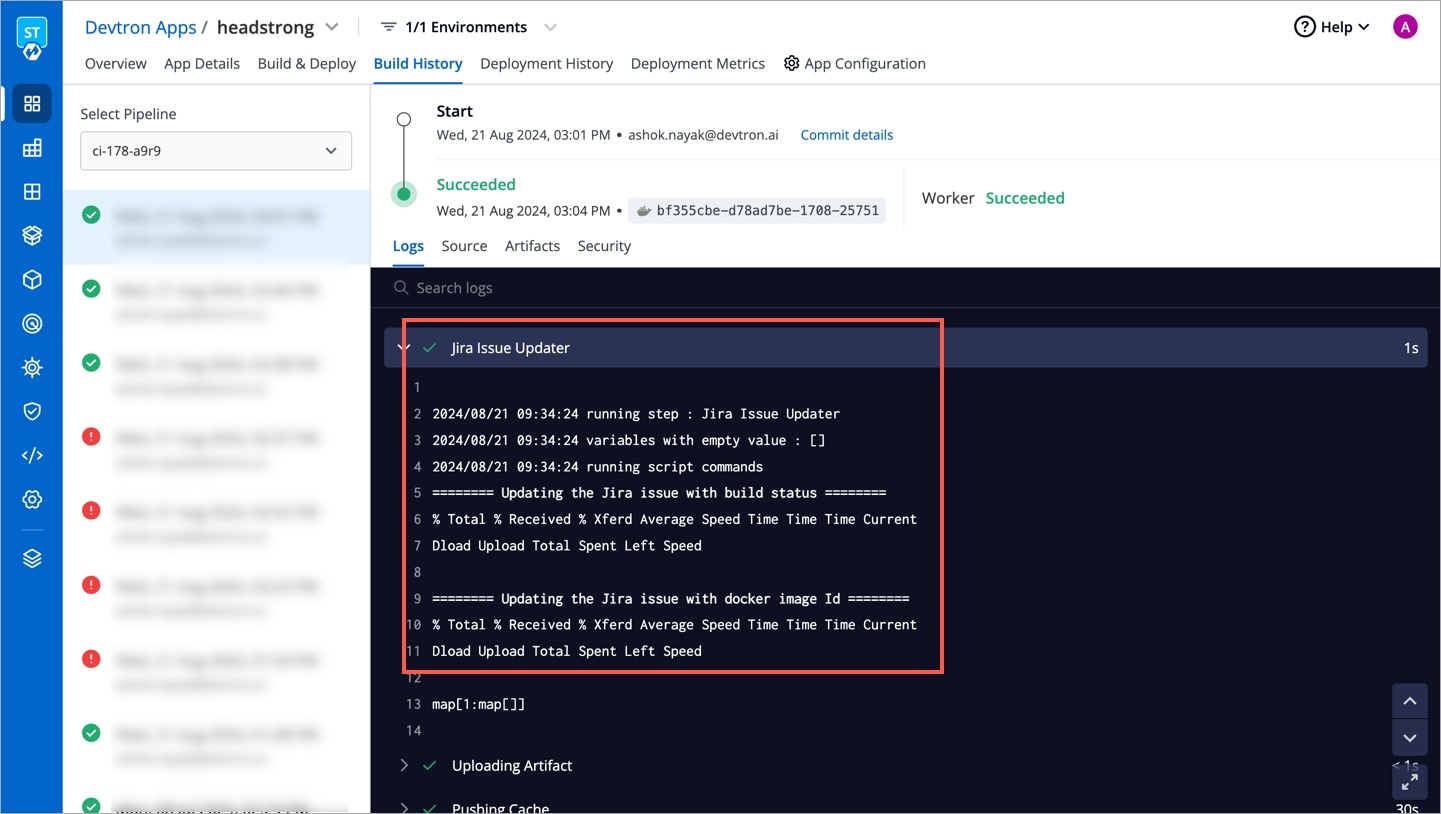
Task: Click the scroll to bottom arrow button
Action: pyautogui.click(x=1409, y=739)
